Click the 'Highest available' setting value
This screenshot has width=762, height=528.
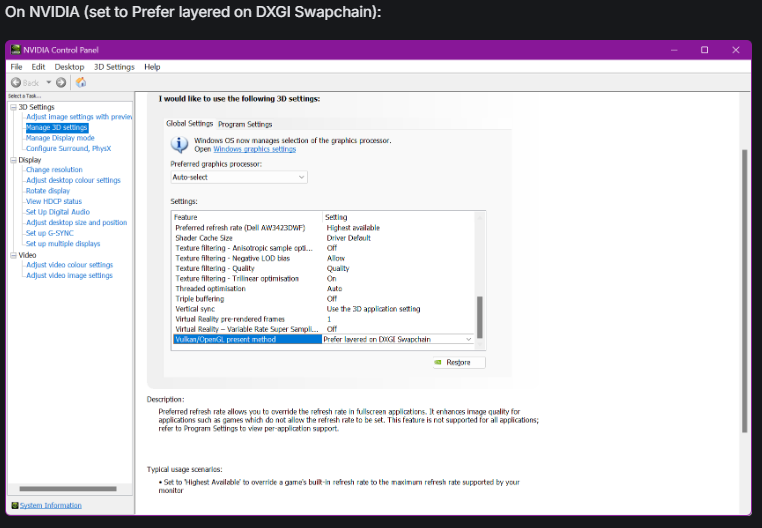coord(353,228)
